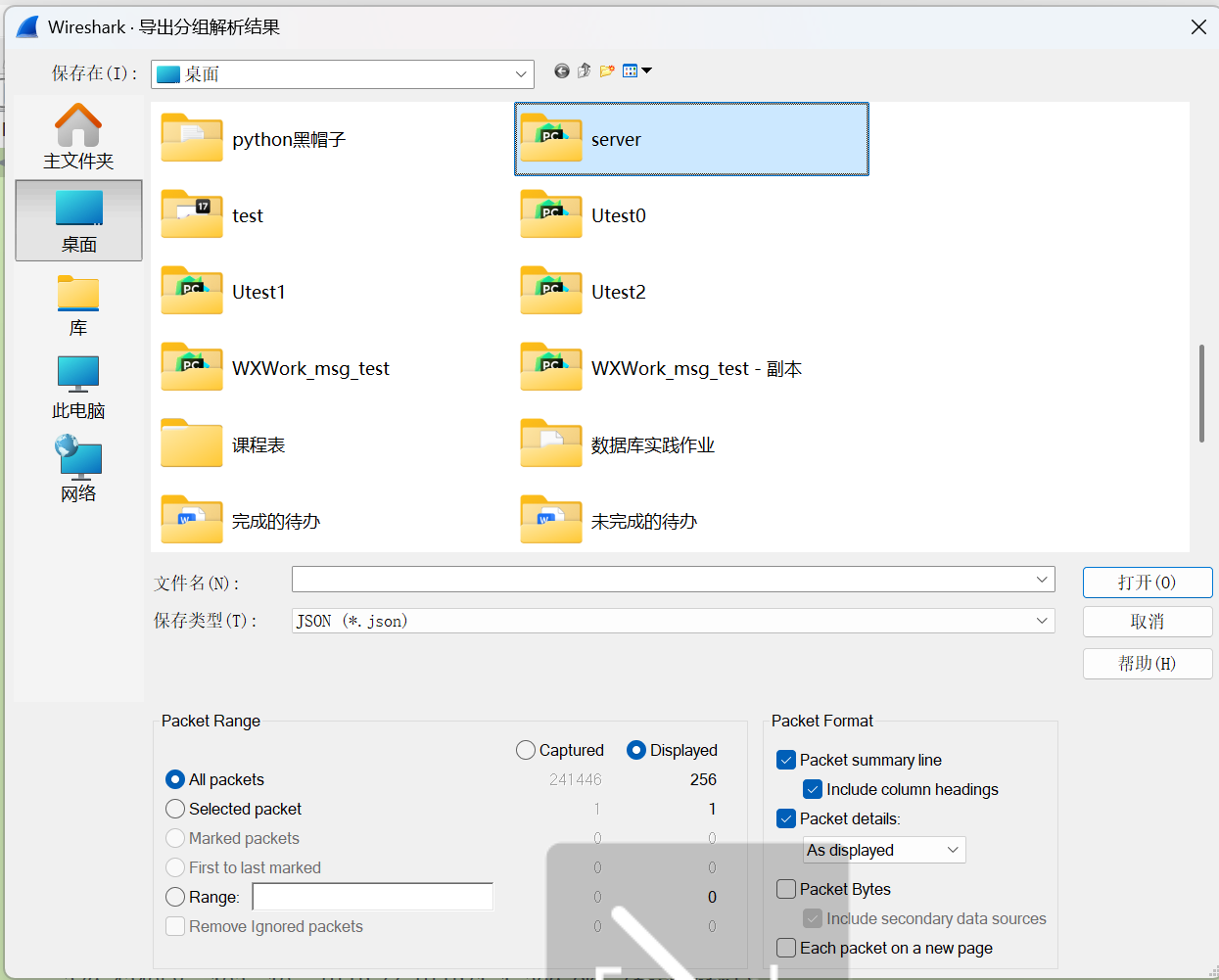Click the 取消 cancel button

(x=1148, y=622)
